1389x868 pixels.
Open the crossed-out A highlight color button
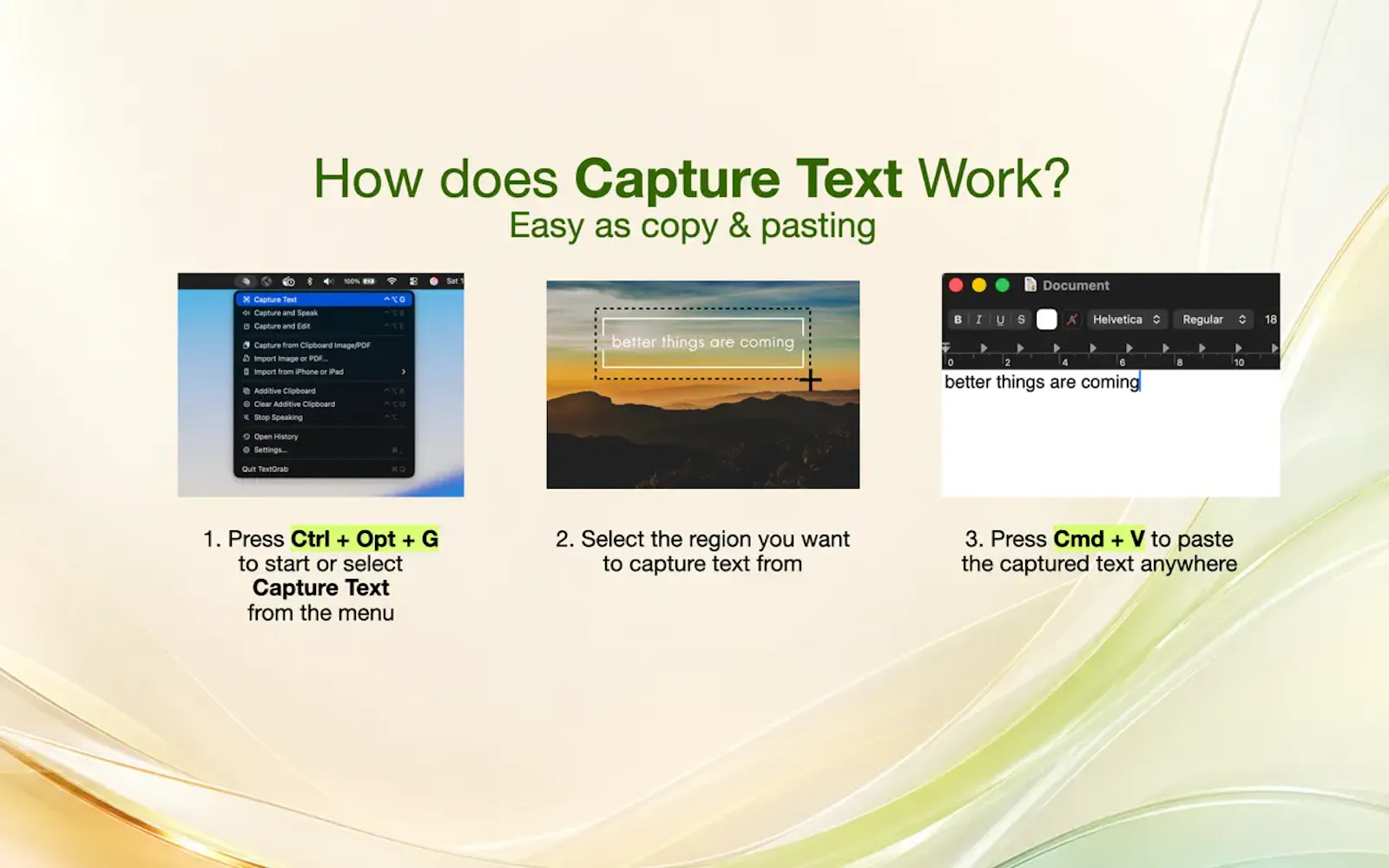(x=1072, y=319)
